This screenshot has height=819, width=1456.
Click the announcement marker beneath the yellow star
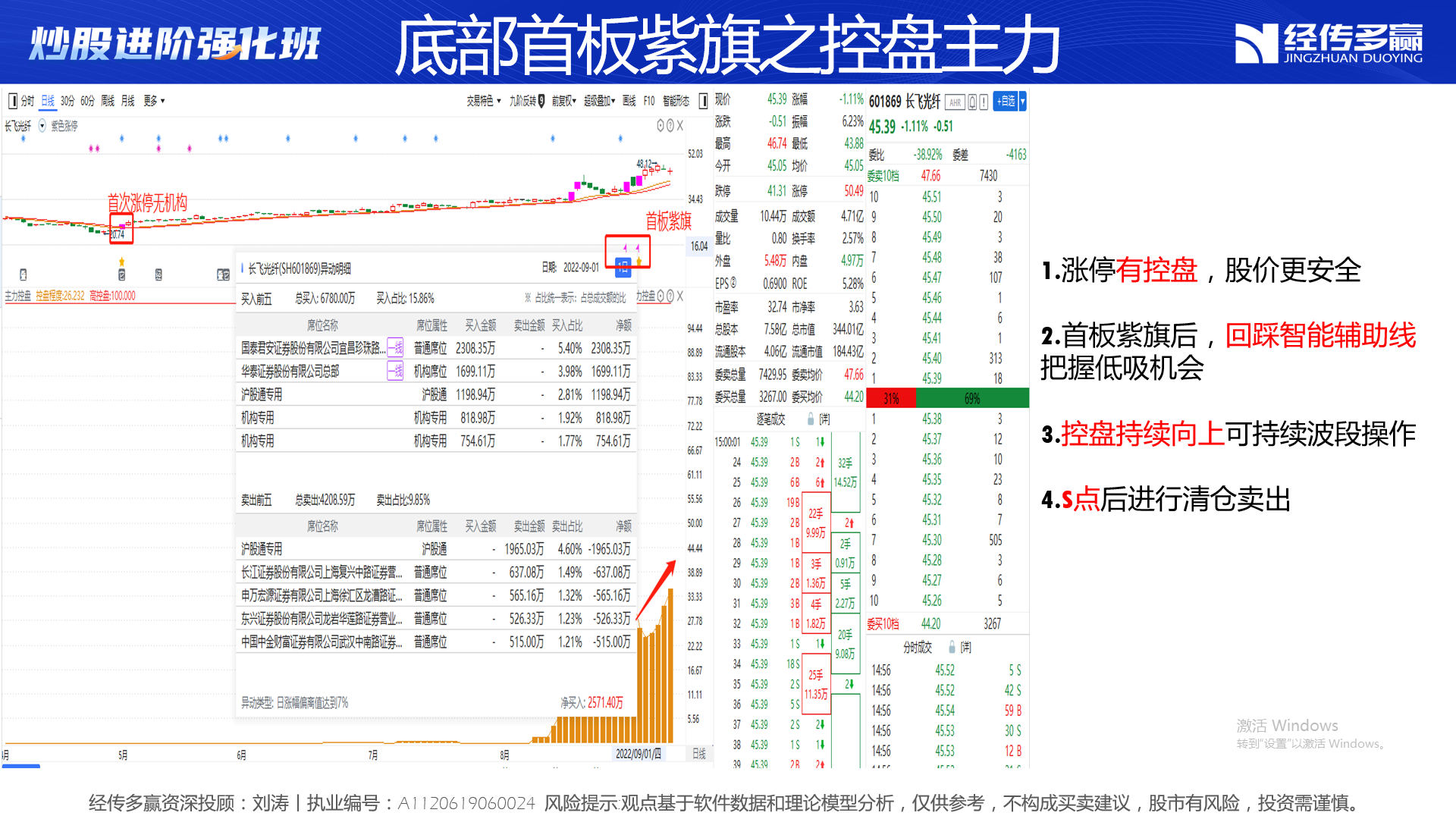(x=121, y=275)
